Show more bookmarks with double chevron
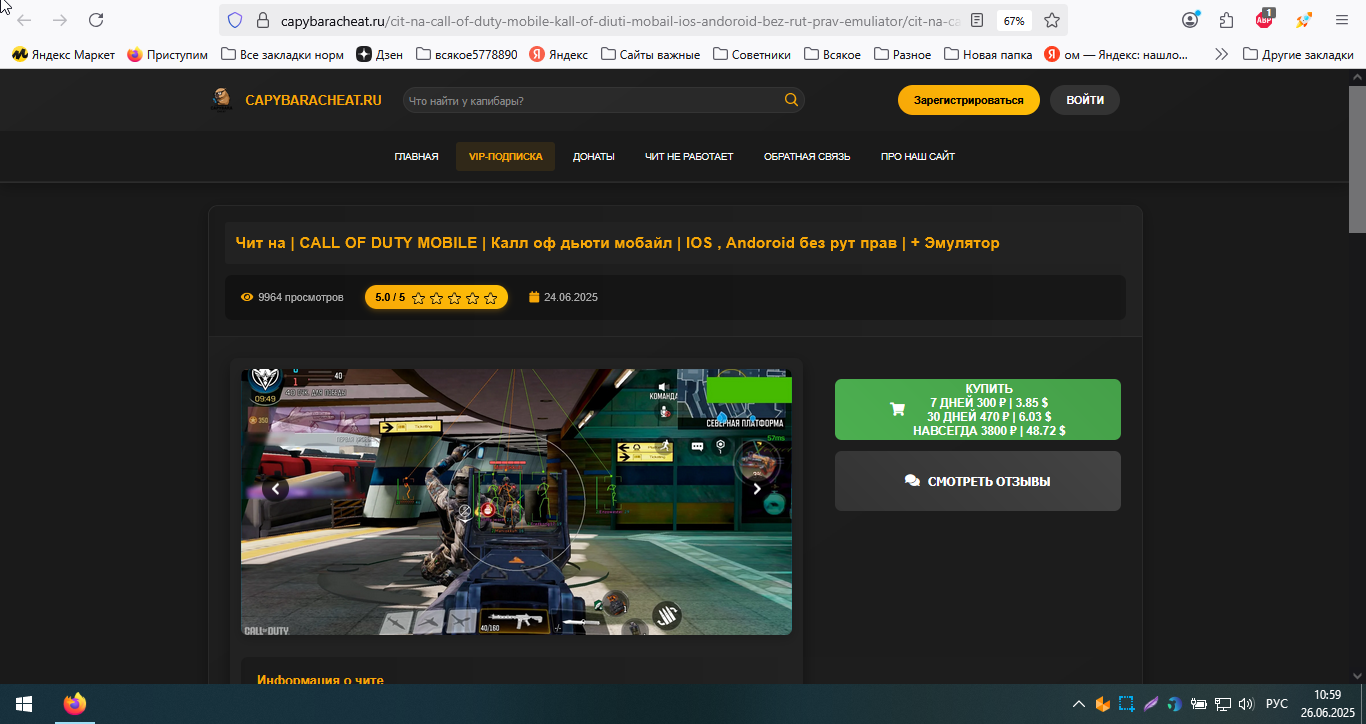Image resolution: width=1366 pixels, height=724 pixels. [x=1221, y=55]
